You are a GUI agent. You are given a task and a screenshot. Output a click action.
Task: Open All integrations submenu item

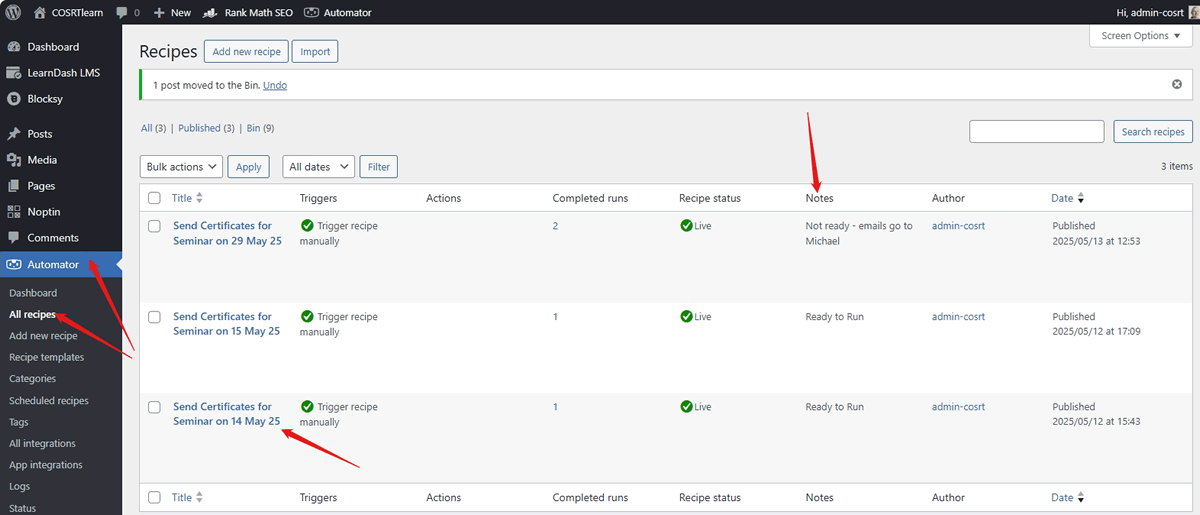42,444
